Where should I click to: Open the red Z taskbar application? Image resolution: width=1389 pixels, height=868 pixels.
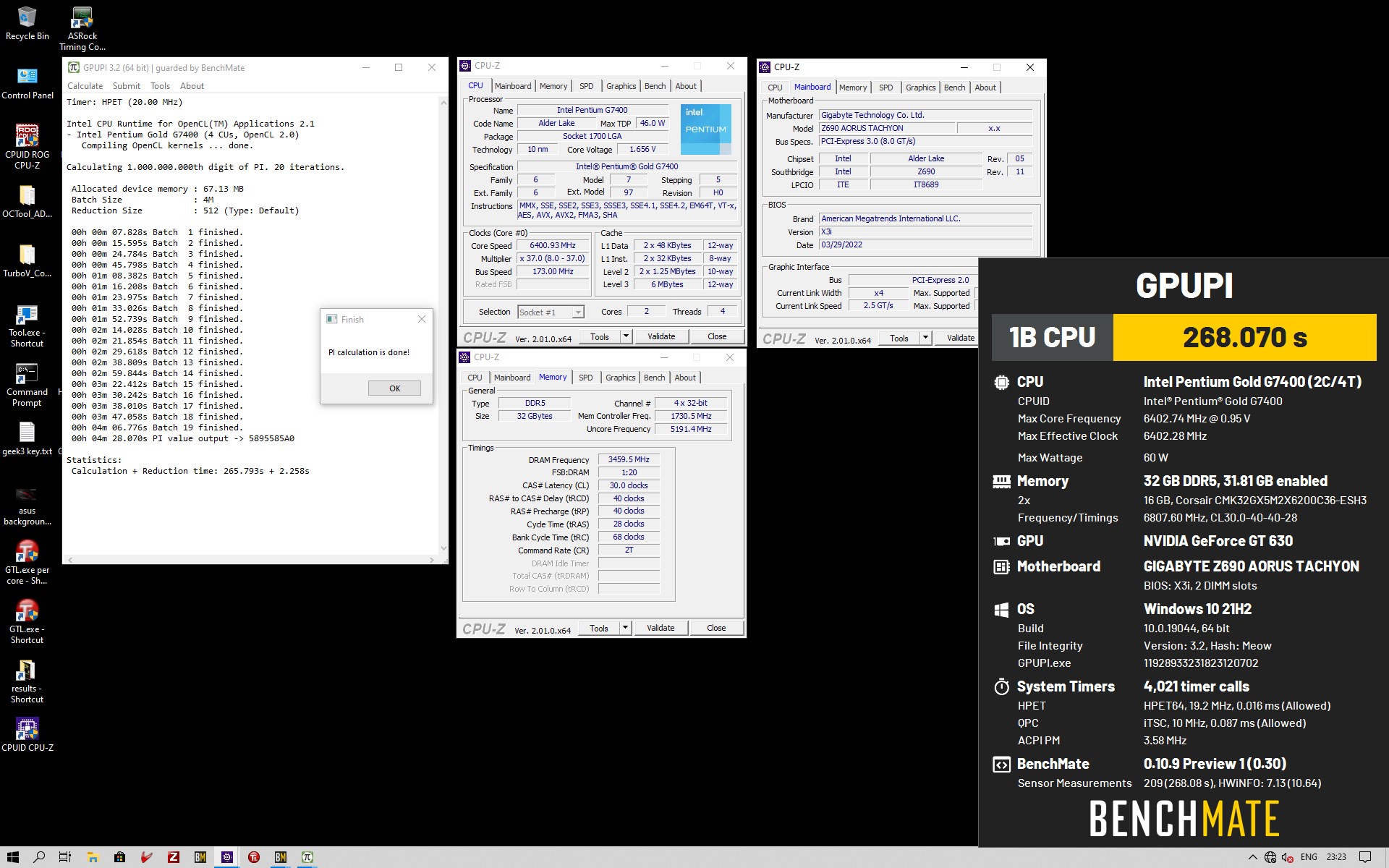pos(174,857)
